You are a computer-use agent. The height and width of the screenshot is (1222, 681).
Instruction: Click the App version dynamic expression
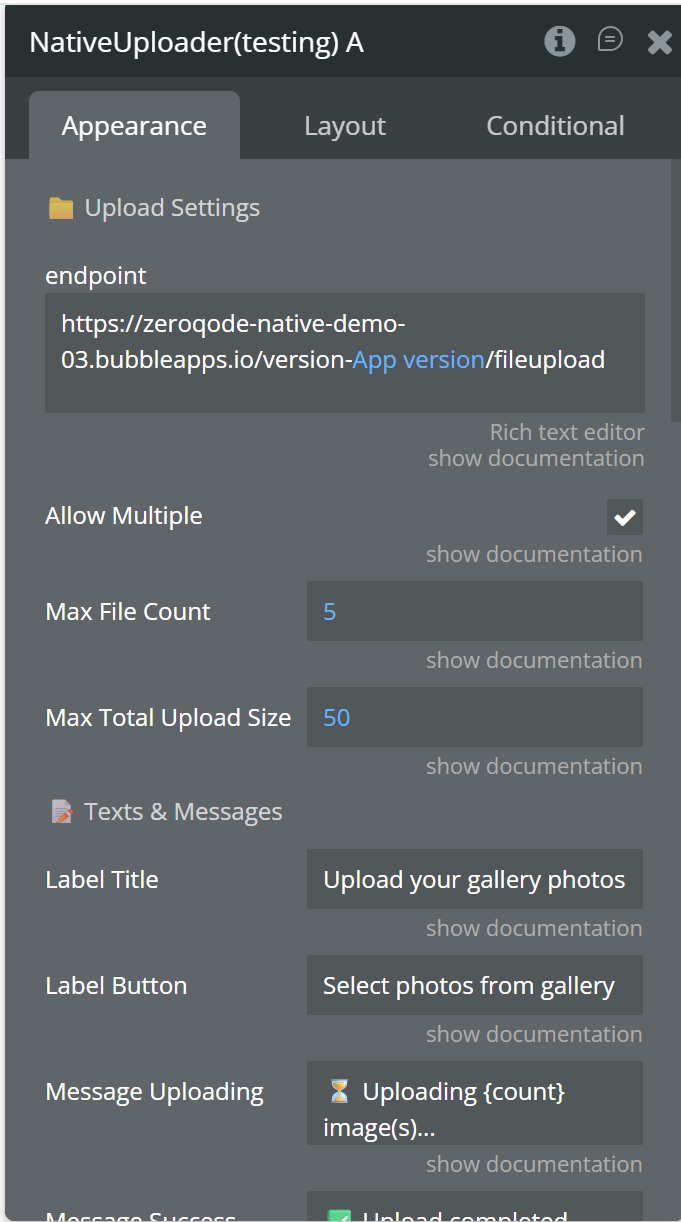click(x=417, y=360)
